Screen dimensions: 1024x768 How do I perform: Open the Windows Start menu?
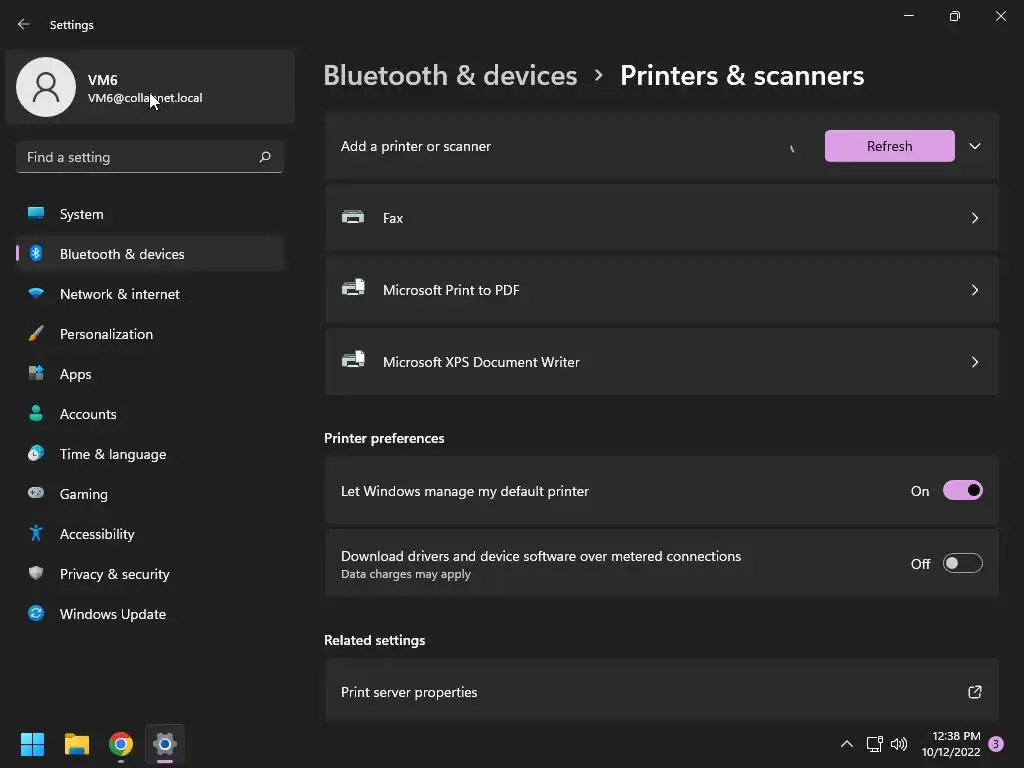tap(33, 744)
